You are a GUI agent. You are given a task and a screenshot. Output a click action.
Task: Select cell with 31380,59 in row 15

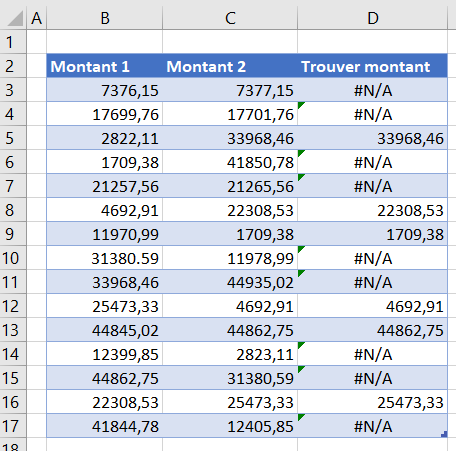click(230, 378)
